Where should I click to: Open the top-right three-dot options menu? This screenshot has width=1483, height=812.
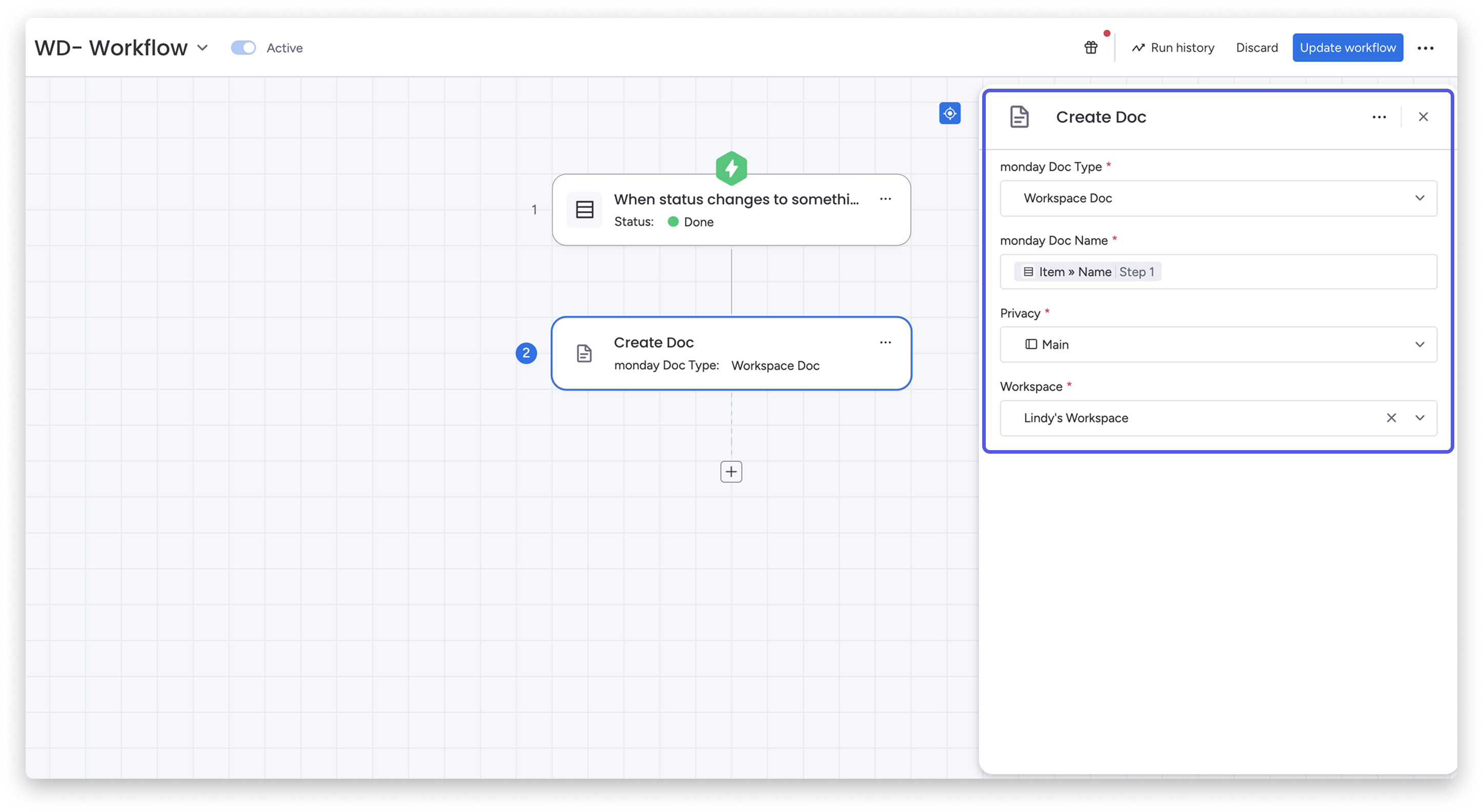[x=1426, y=48]
